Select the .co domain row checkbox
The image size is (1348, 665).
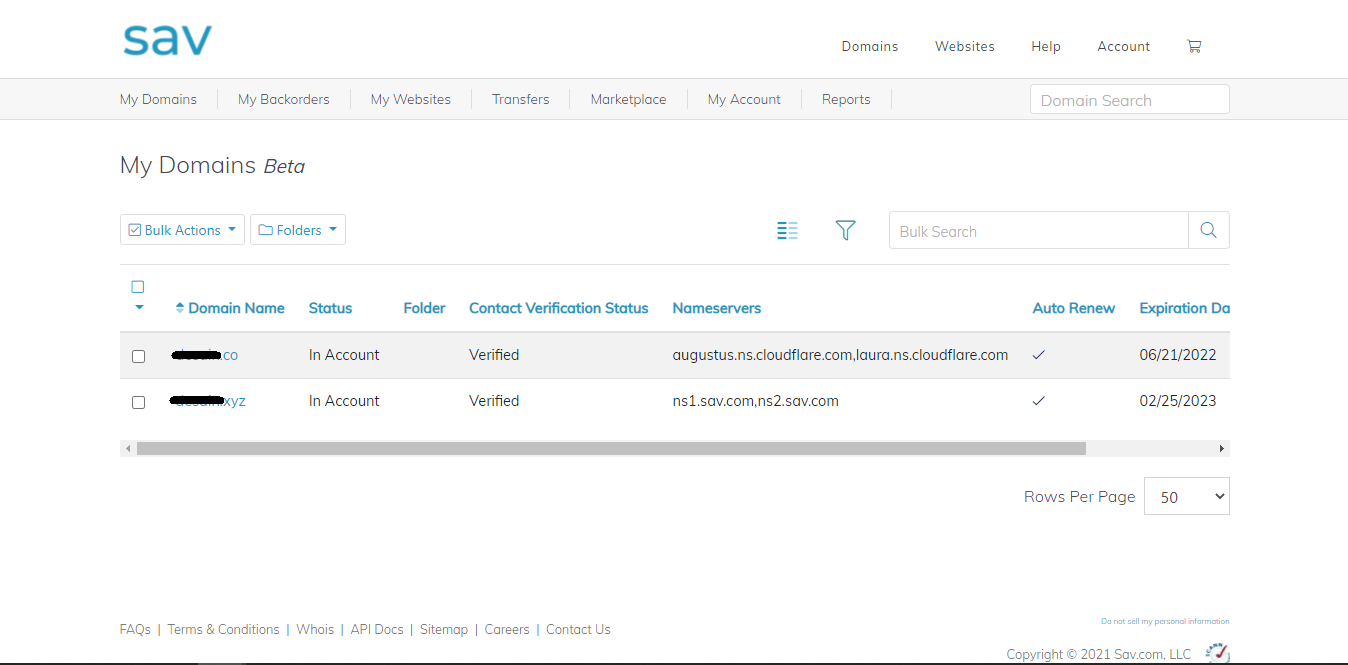point(138,356)
